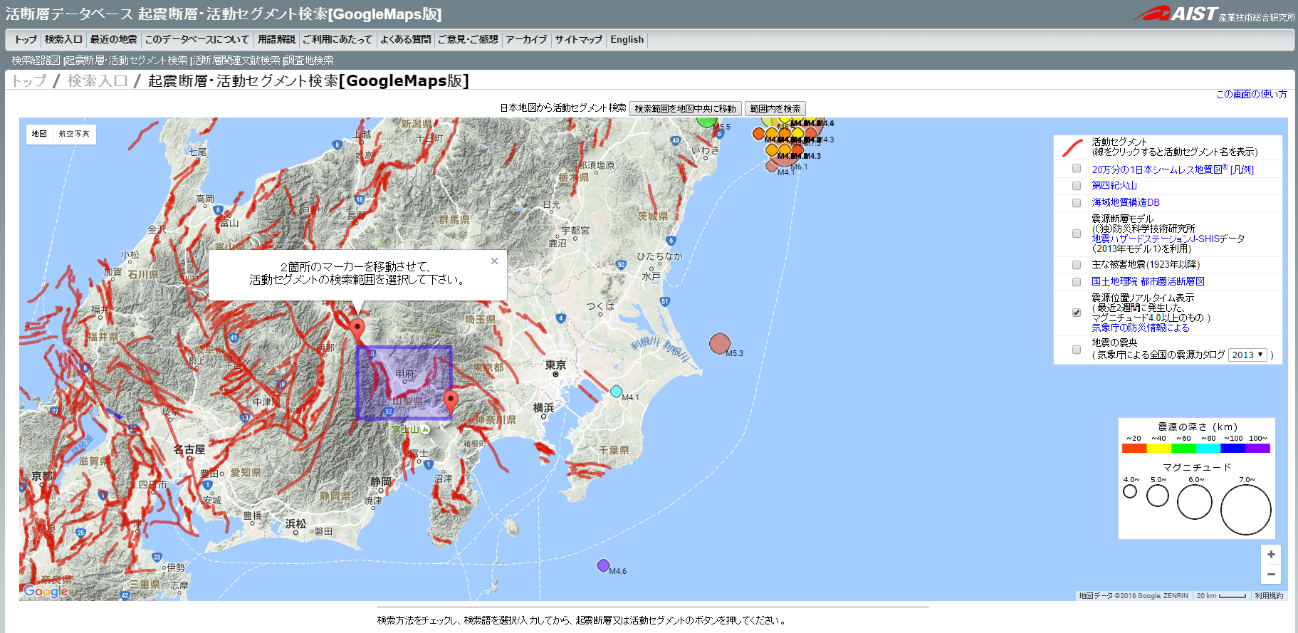Open the よくある質問 menu item
The height and width of the screenshot is (633, 1298).
coord(406,40)
